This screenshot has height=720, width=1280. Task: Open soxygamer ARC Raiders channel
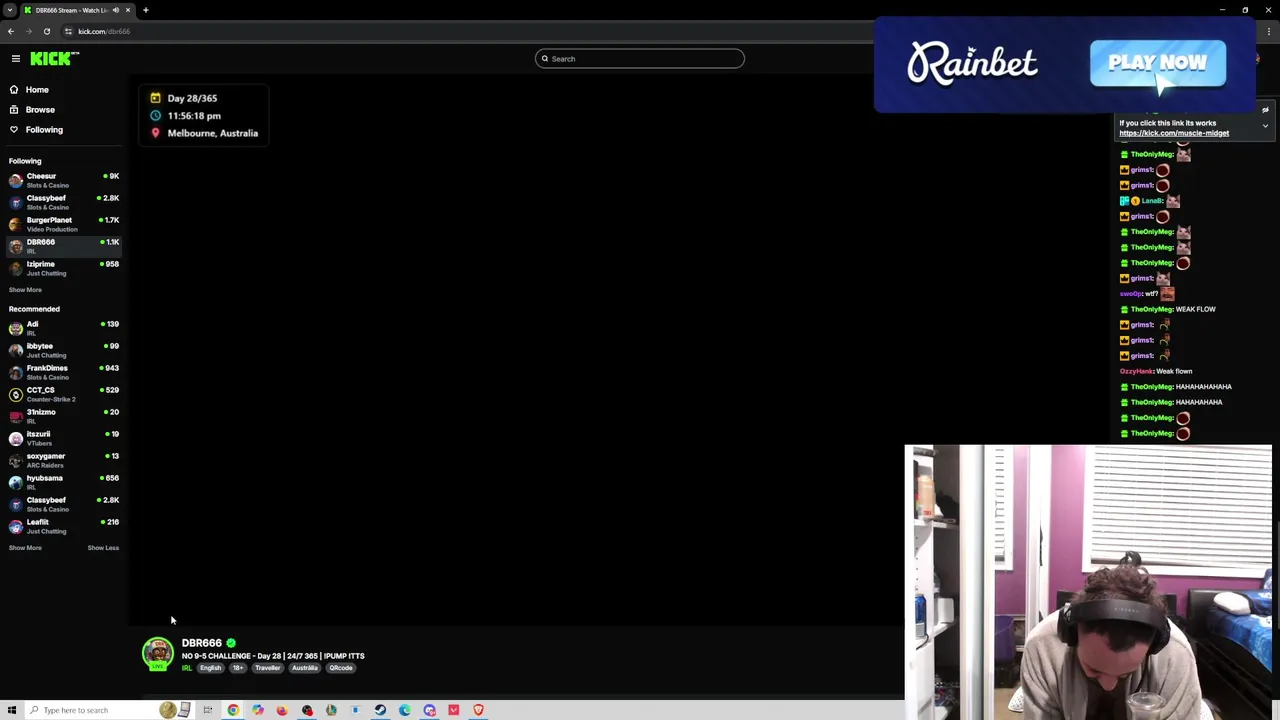coord(64,460)
